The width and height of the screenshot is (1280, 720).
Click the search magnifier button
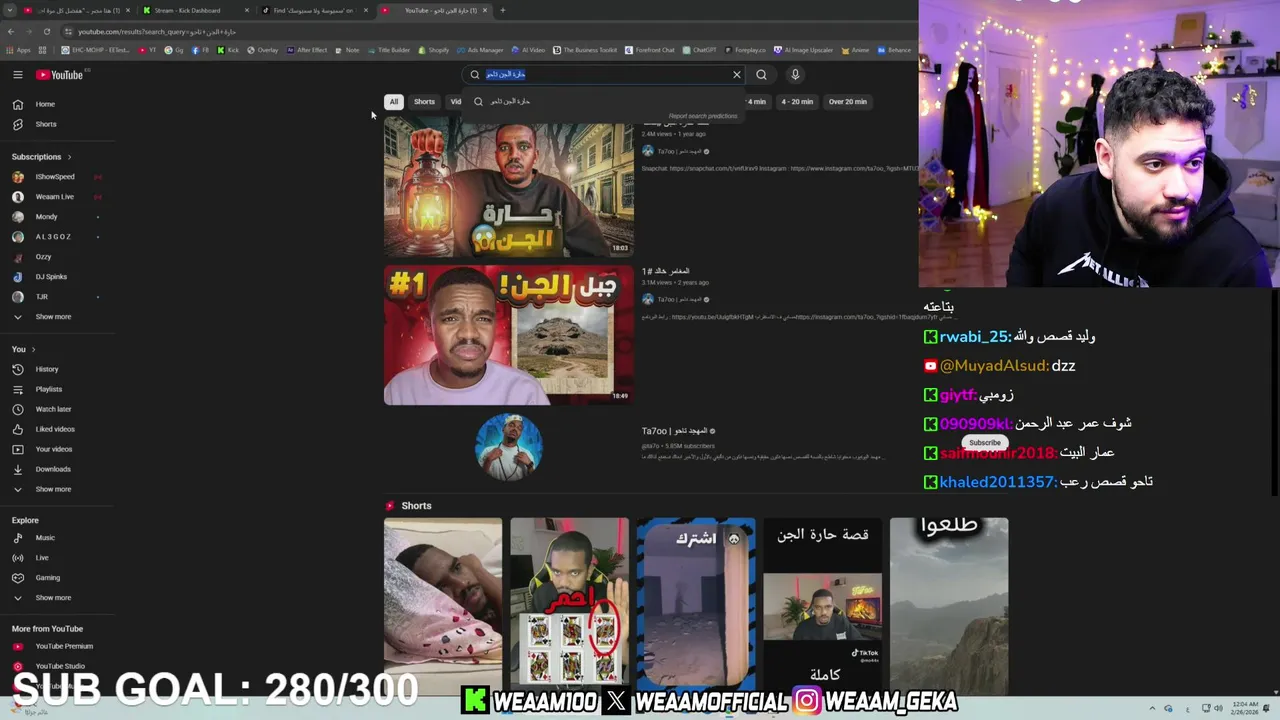click(761, 74)
